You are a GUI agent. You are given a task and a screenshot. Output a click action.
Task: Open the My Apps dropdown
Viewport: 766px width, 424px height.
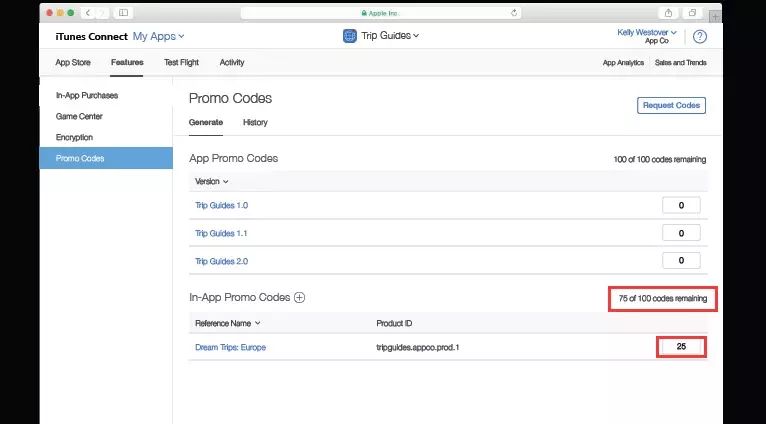(x=158, y=36)
